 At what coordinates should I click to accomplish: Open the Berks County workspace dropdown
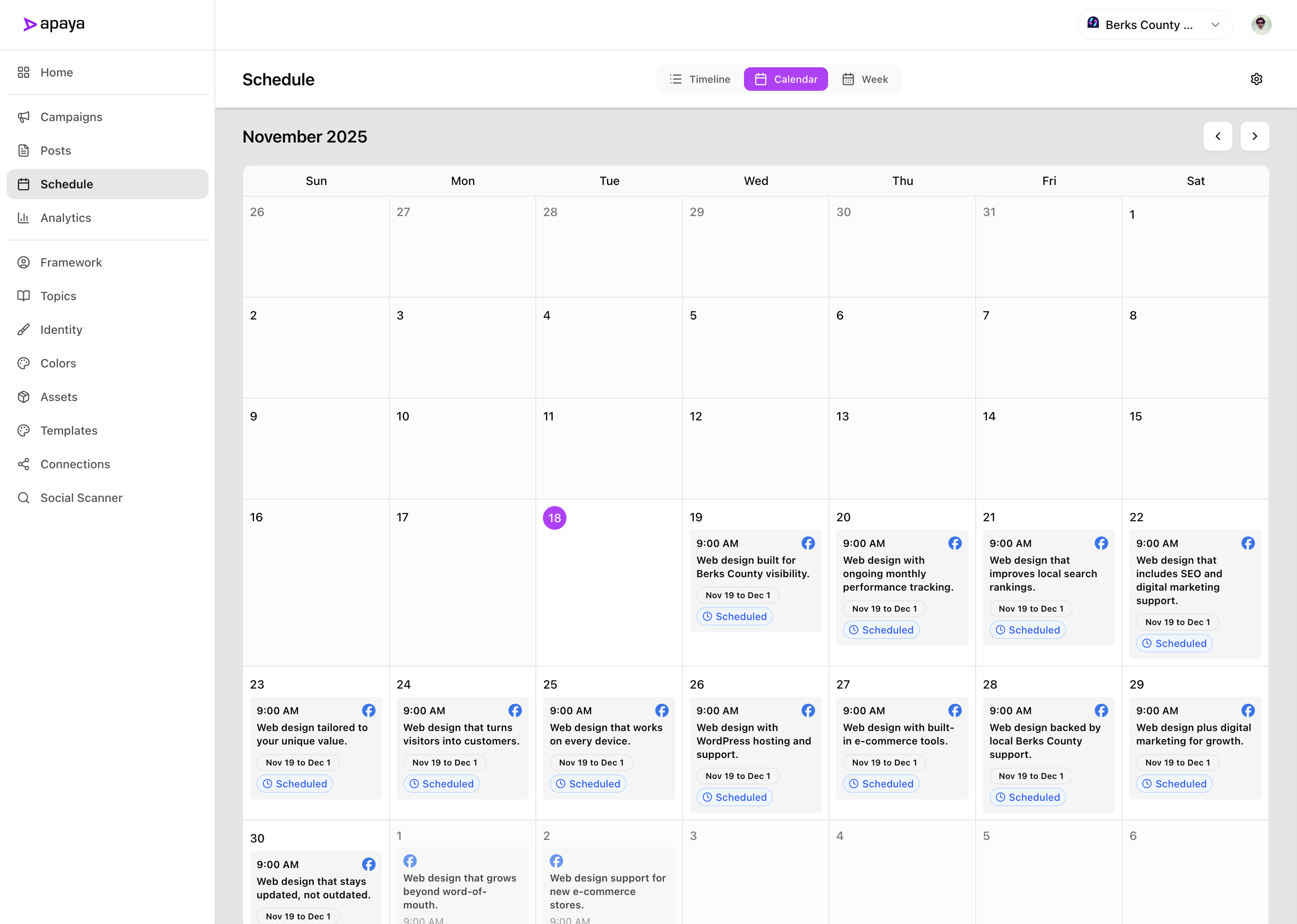(1154, 24)
